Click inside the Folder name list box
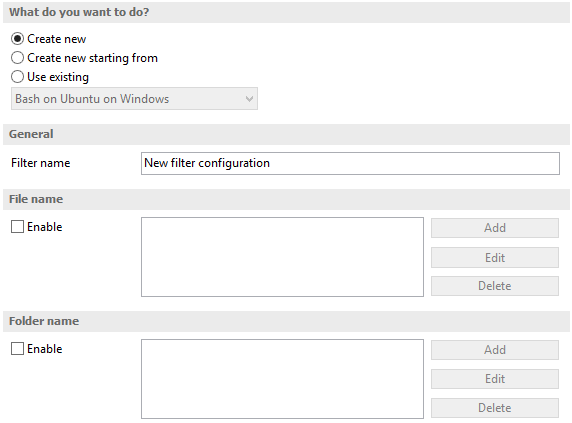This screenshot has width=572, height=423. [282, 379]
